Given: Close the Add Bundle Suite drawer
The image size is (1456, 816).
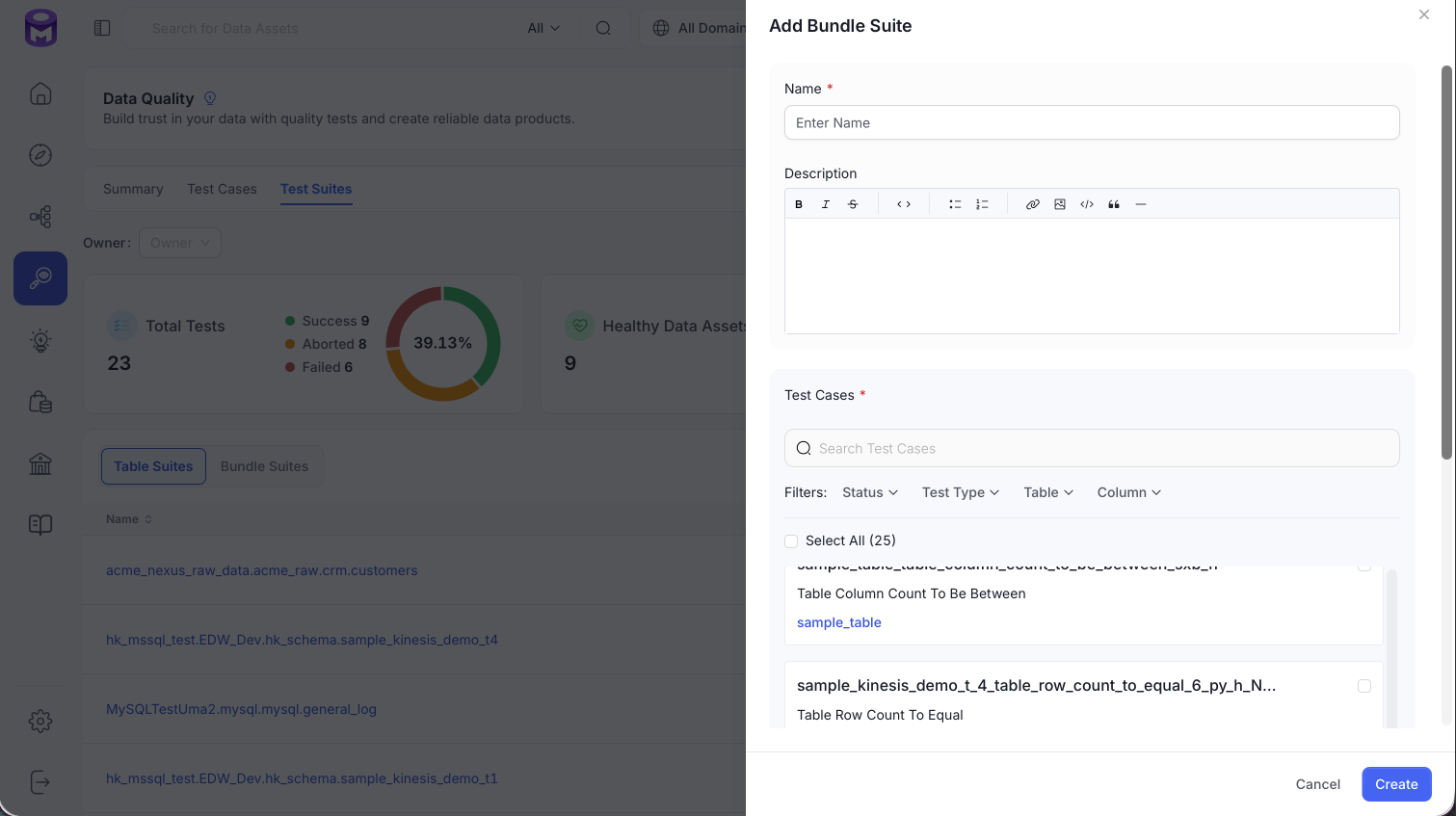Looking at the screenshot, I should click(x=1424, y=14).
